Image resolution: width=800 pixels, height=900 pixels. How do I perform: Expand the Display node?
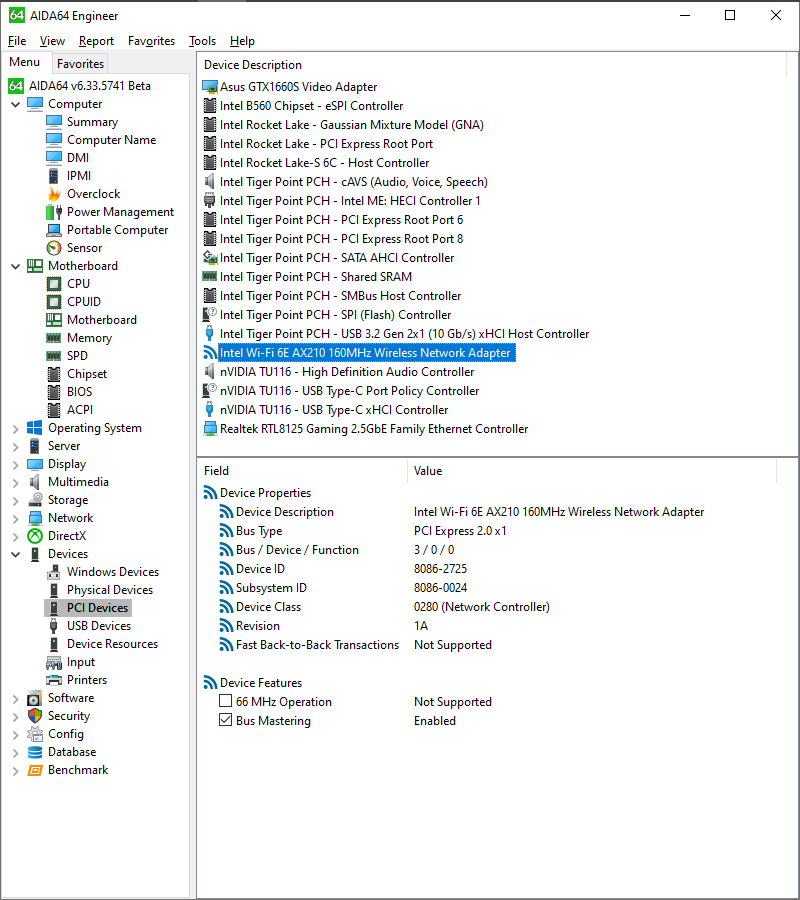pos(15,465)
